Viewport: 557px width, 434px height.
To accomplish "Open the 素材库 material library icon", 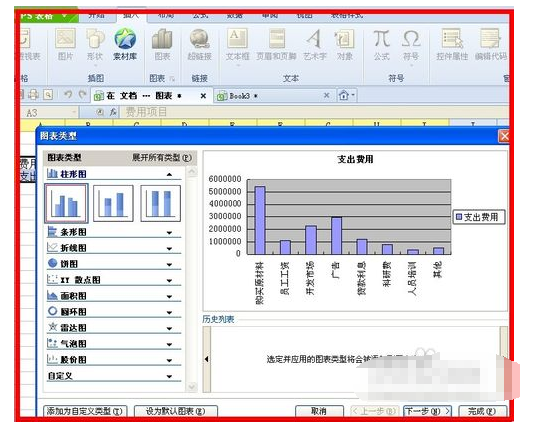I will coord(125,44).
